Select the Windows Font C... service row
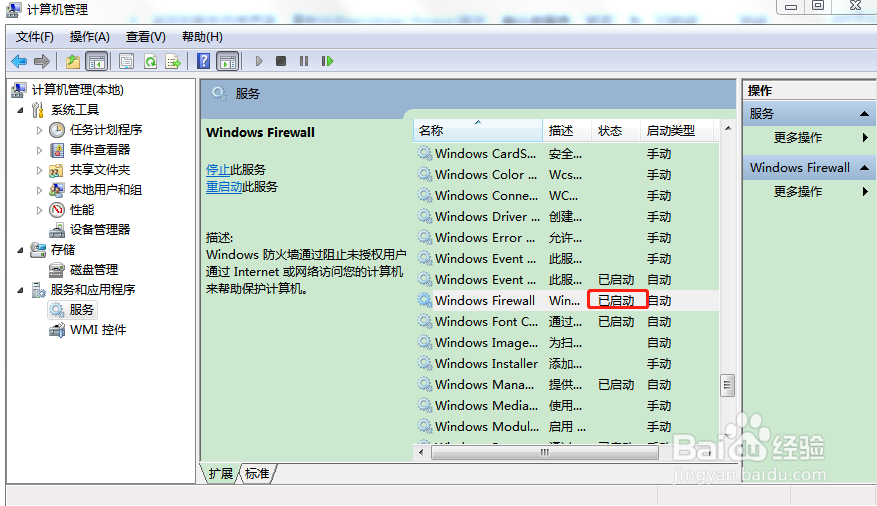The width and height of the screenshot is (877, 506). pos(566,321)
